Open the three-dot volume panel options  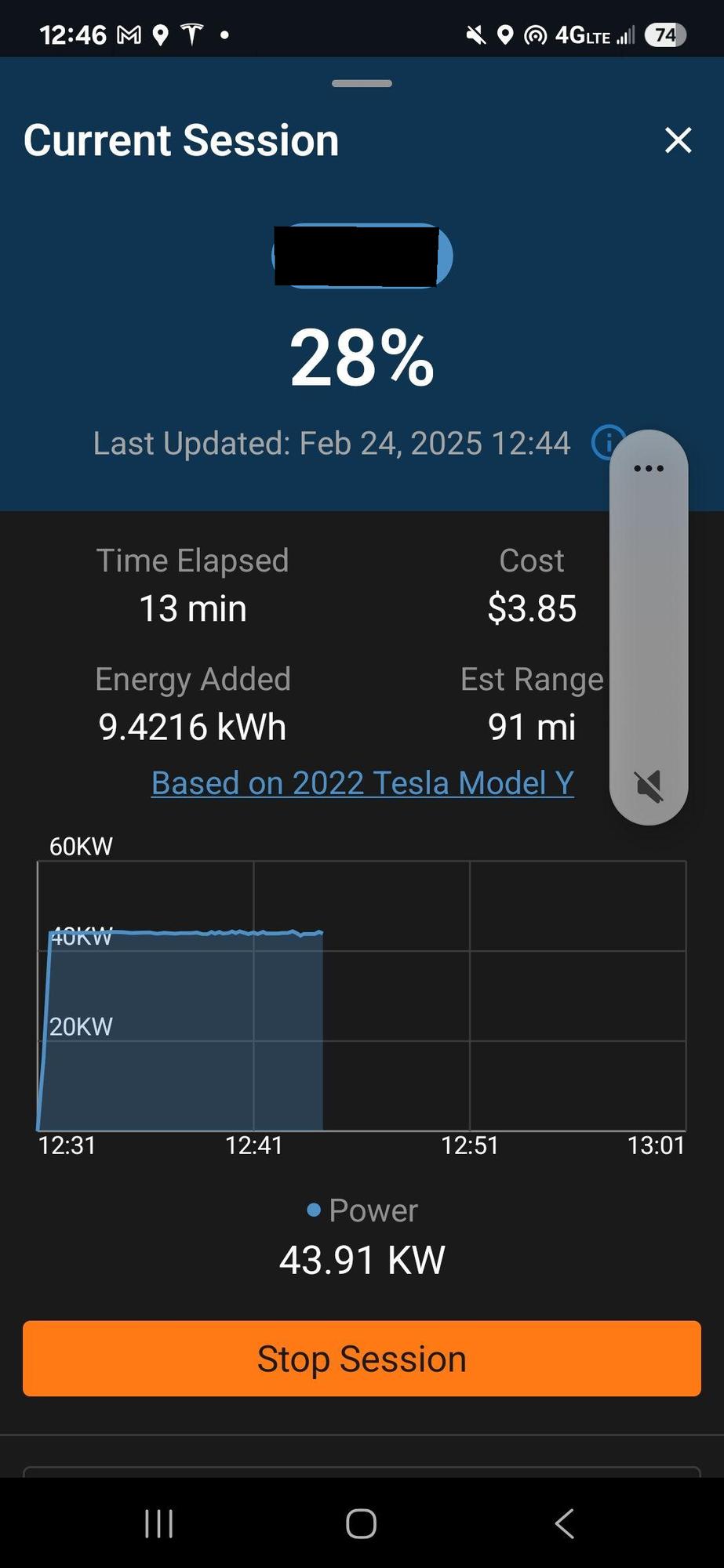tap(649, 469)
